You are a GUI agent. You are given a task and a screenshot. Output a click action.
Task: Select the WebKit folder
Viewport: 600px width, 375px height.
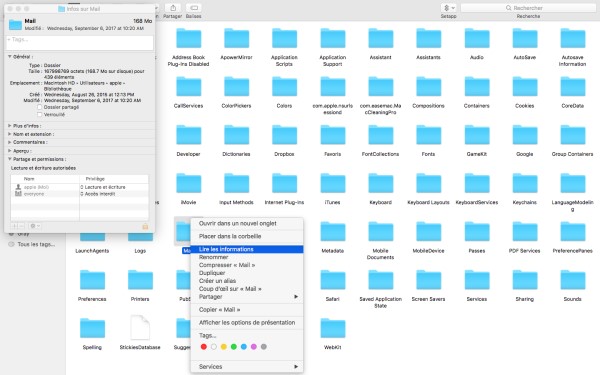click(333, 328)
